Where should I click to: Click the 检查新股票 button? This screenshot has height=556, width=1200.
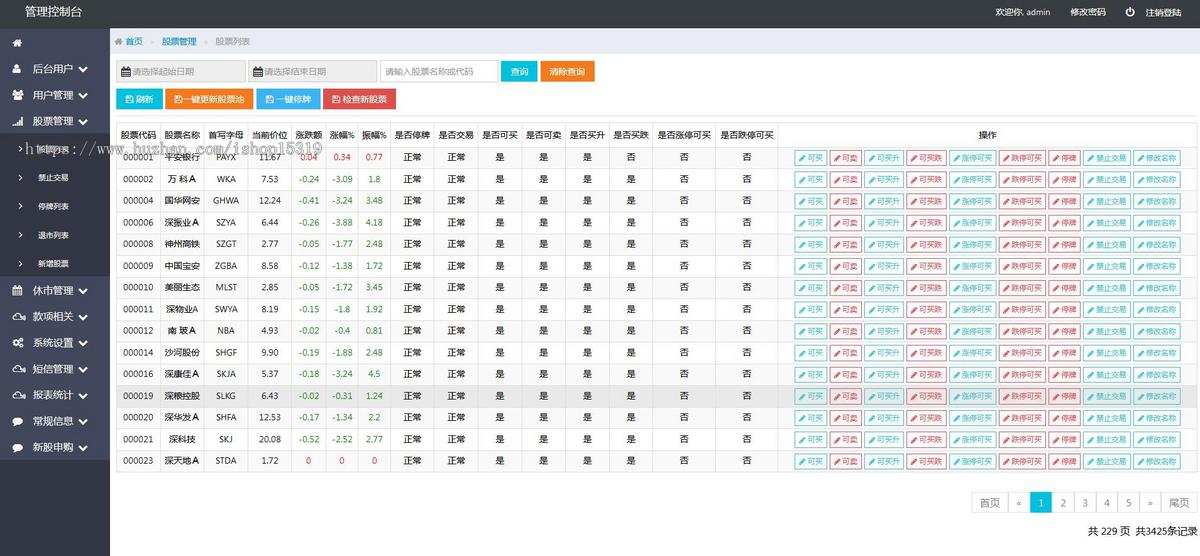[359, 99]
